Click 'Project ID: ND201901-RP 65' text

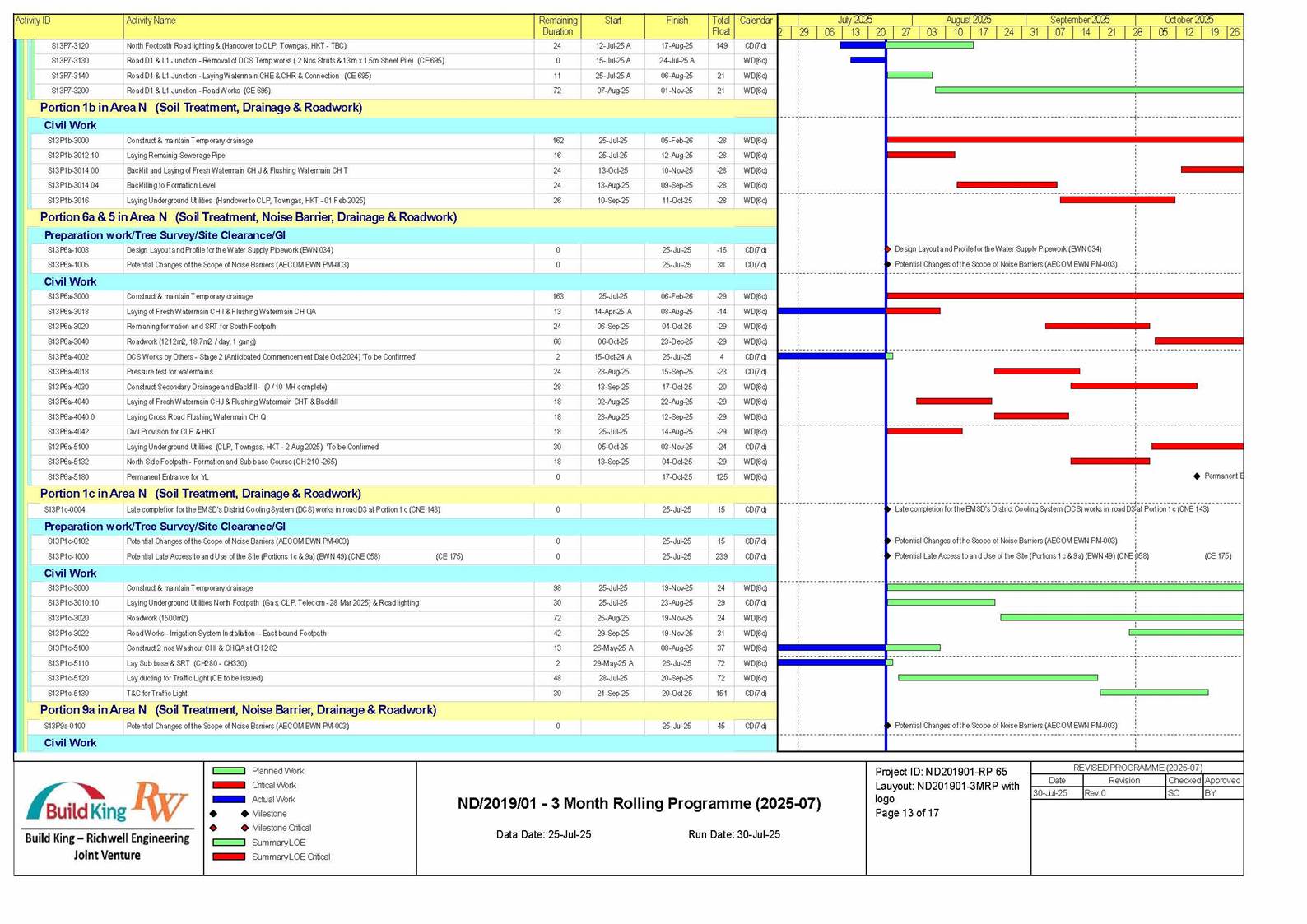point(941,773)
